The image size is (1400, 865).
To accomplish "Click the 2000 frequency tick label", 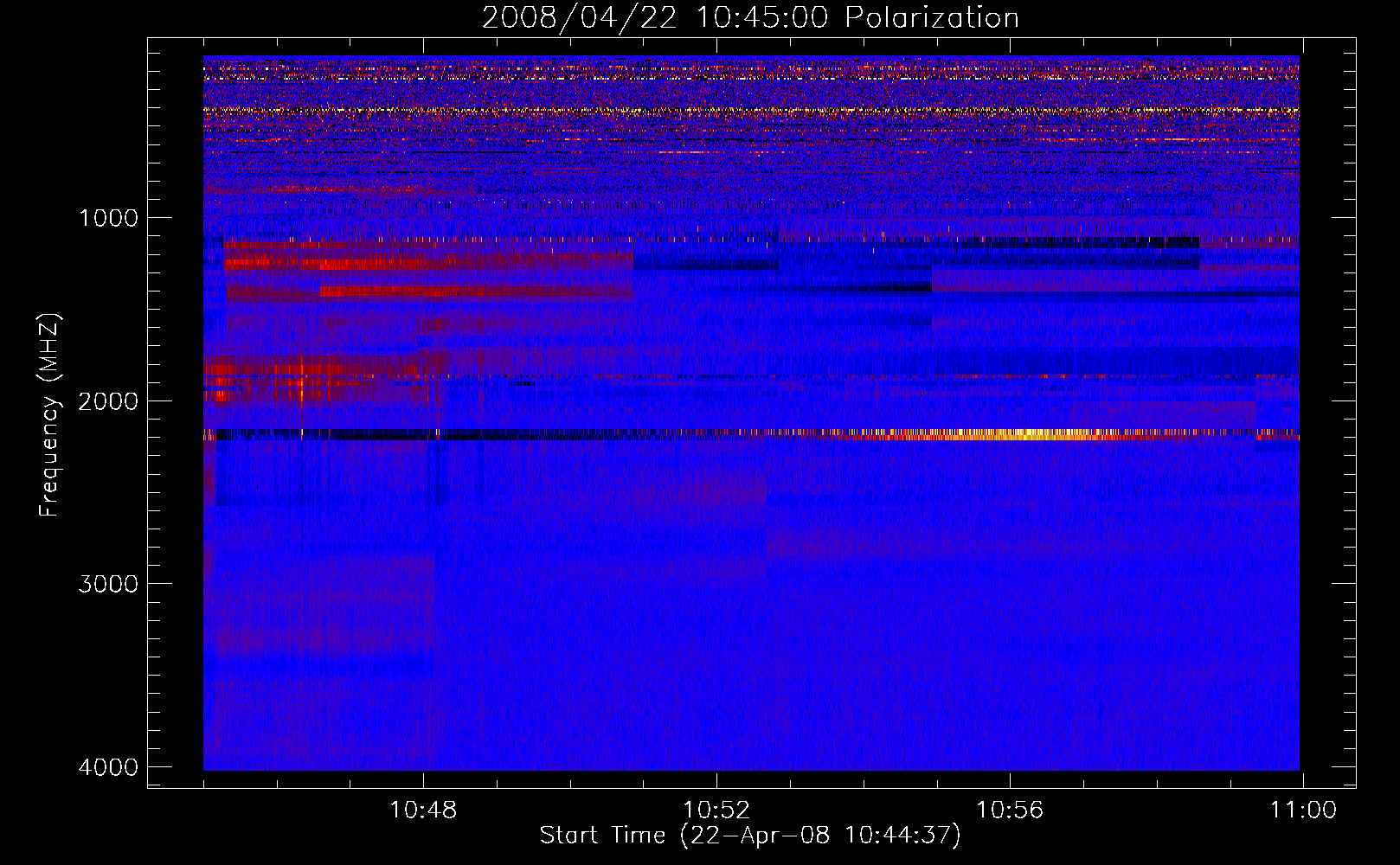I will coord(108,401).
